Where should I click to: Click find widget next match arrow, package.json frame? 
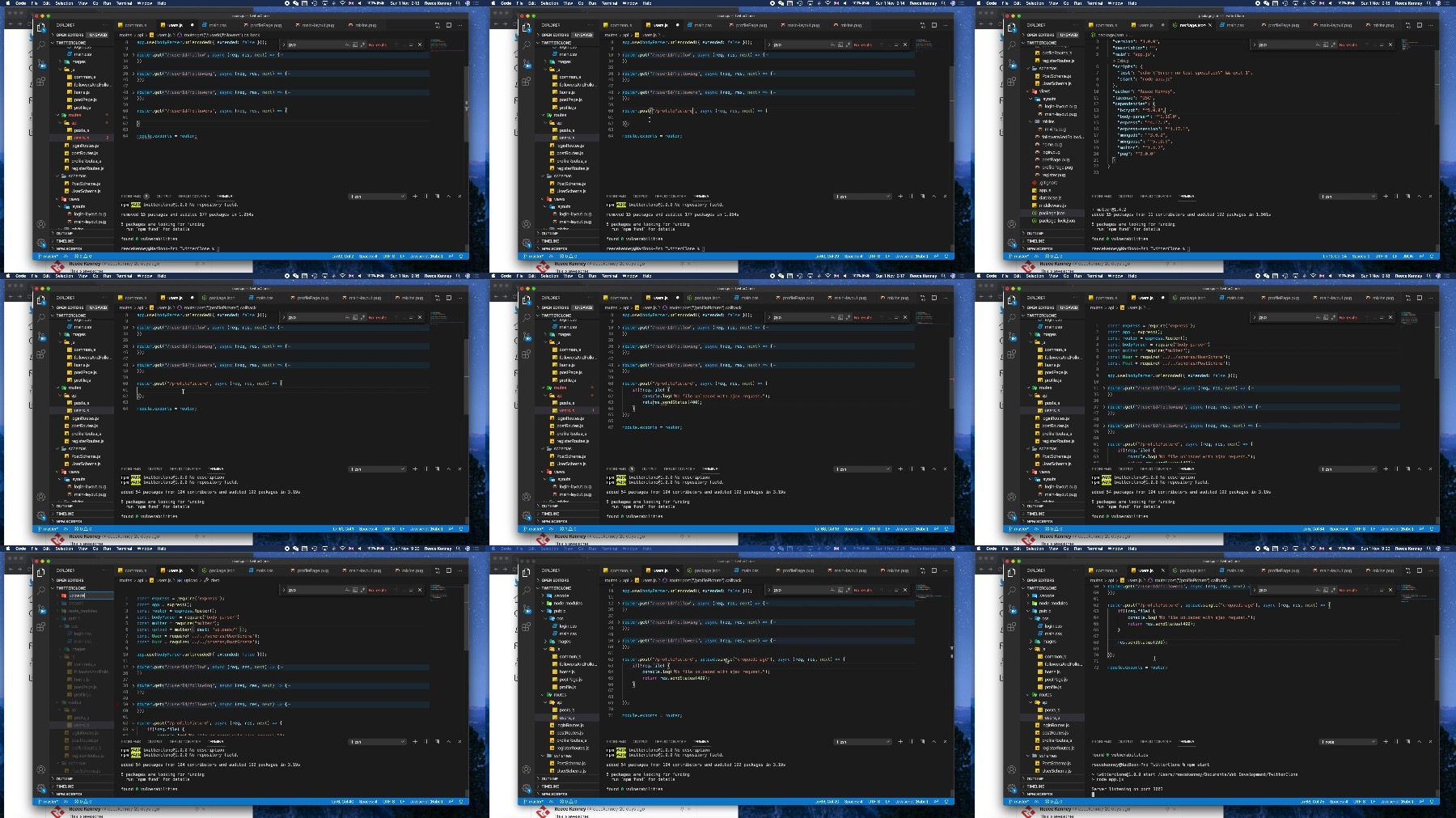pos(1374,45)
